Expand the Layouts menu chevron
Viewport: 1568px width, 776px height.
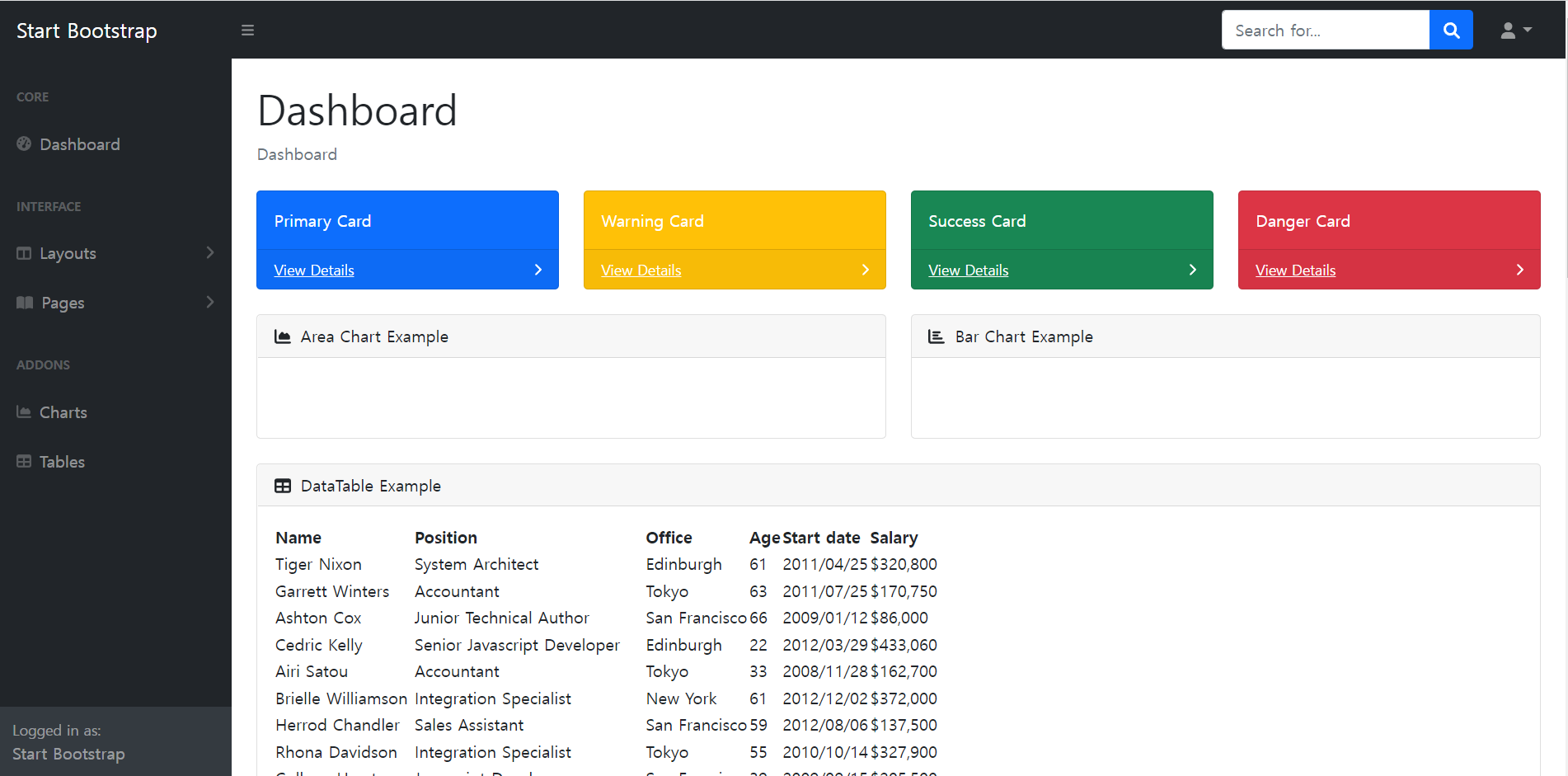(210, 252)
